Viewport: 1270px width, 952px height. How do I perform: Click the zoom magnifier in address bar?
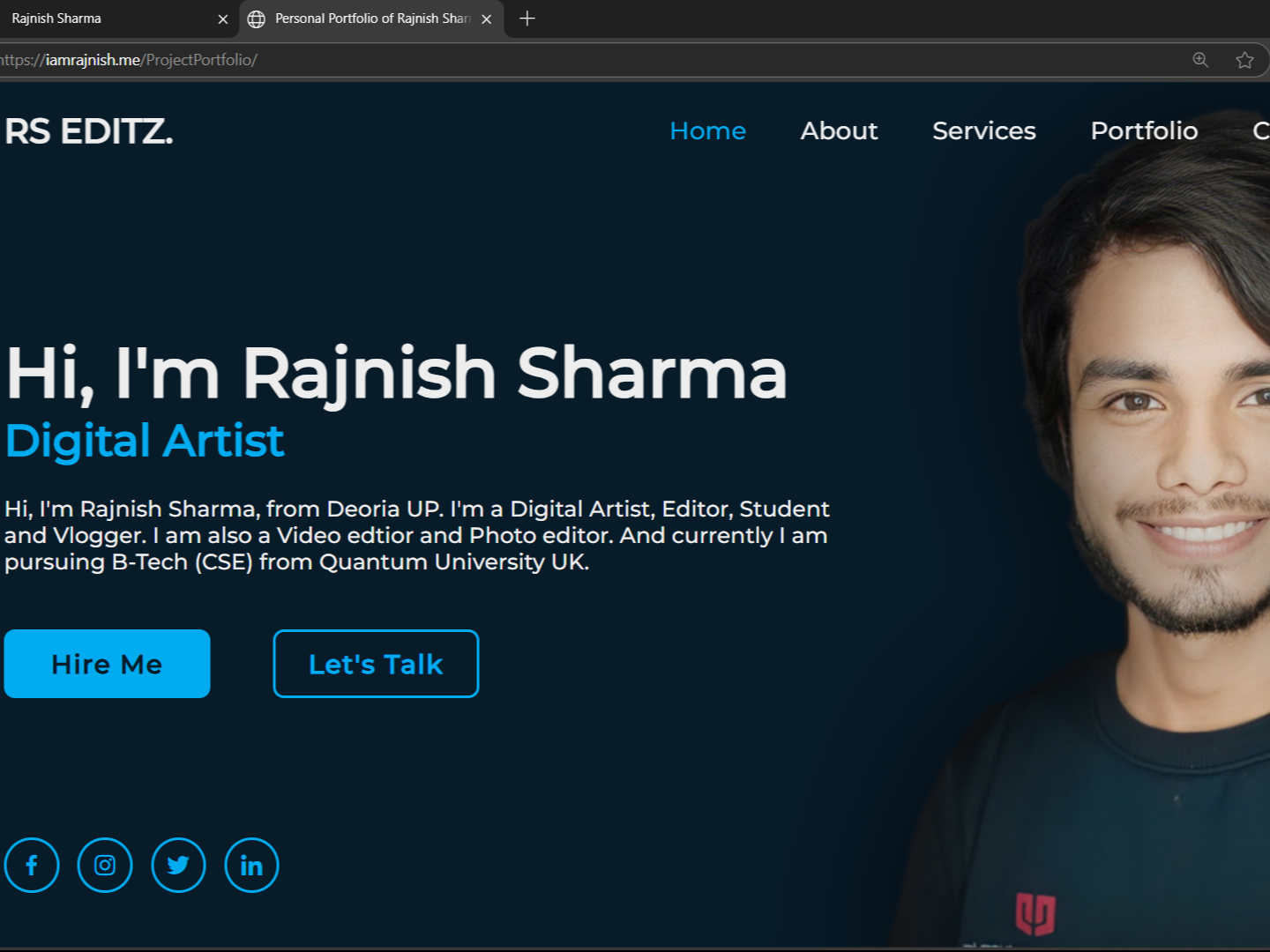pyautogui.click(x=1200, y=60)
